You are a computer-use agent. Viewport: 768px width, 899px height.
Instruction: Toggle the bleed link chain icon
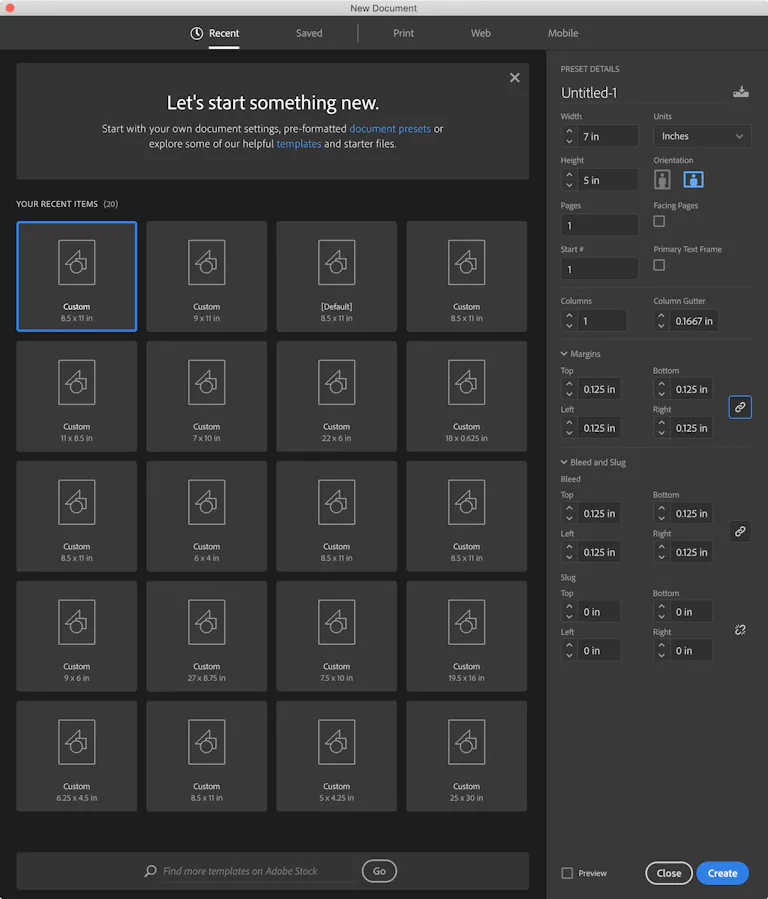tap(740, 531)
